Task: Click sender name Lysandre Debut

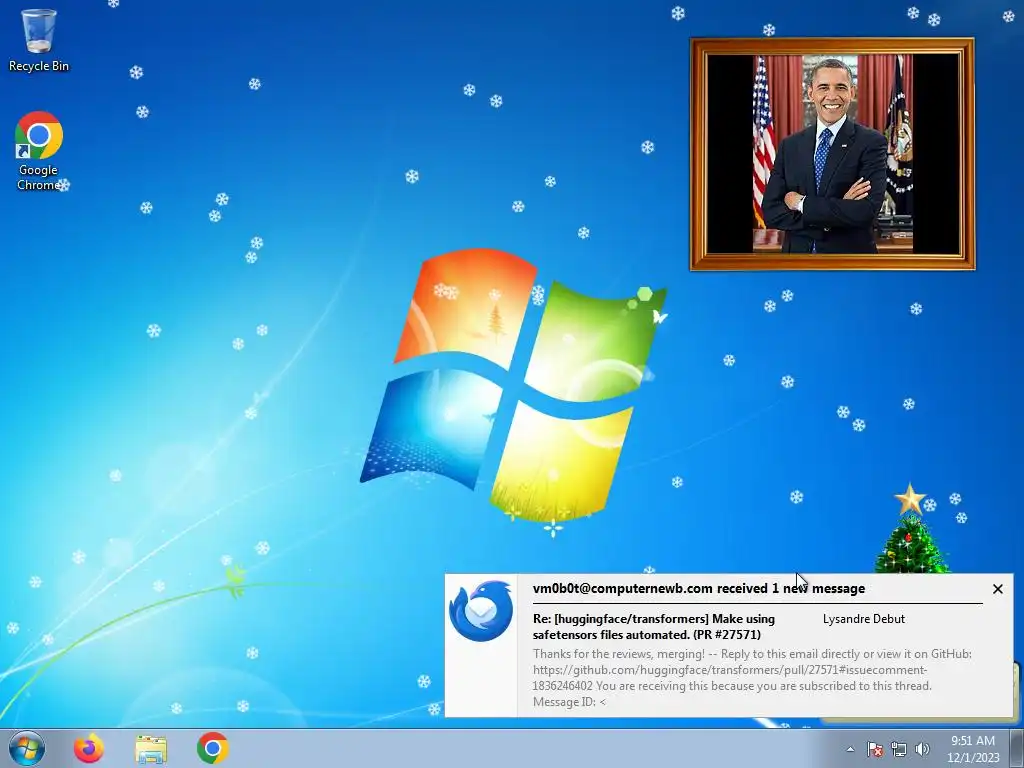Action: click(x=863, y=618)
